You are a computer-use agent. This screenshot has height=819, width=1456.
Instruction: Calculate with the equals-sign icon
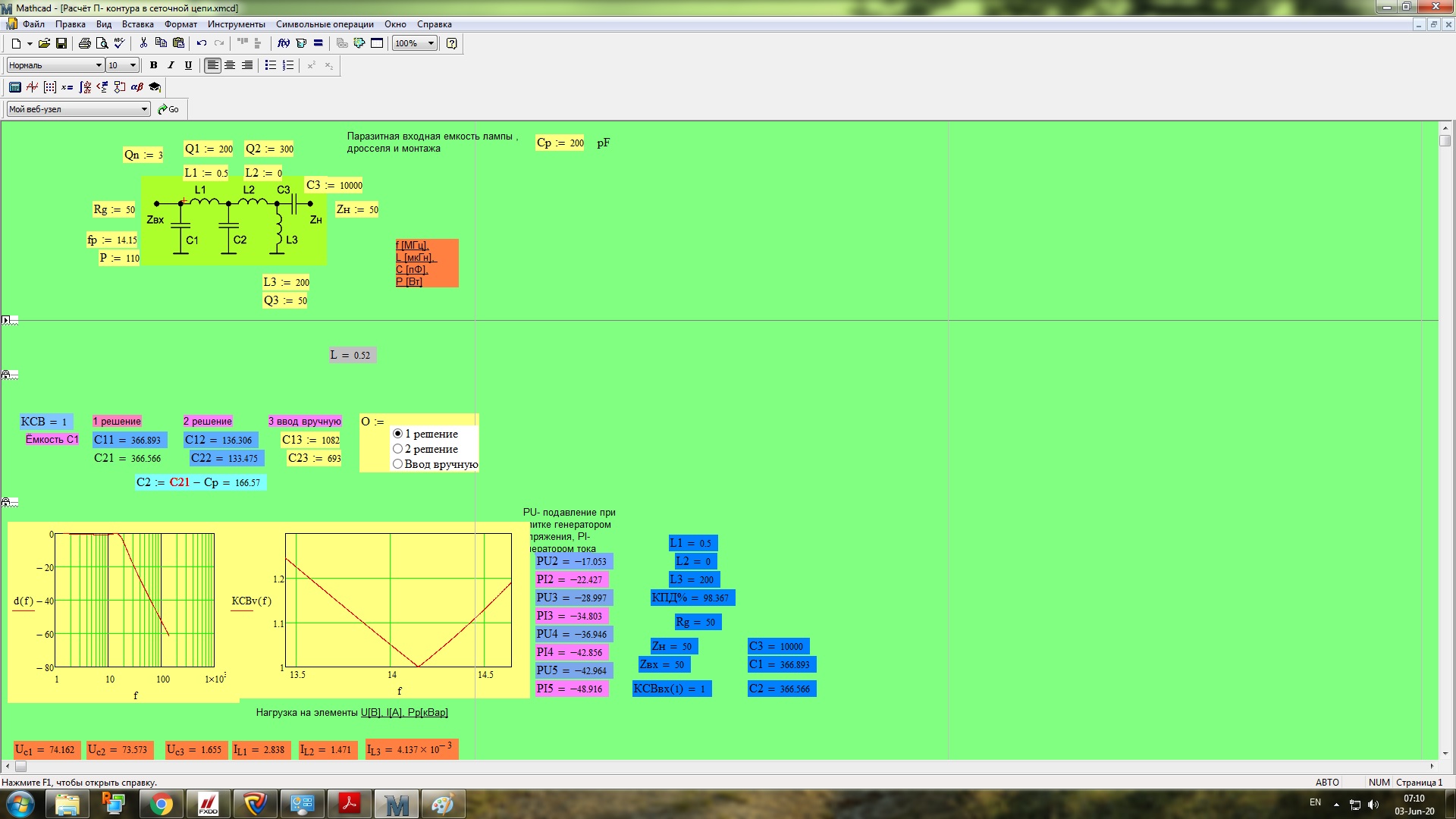tap(318, 43)
